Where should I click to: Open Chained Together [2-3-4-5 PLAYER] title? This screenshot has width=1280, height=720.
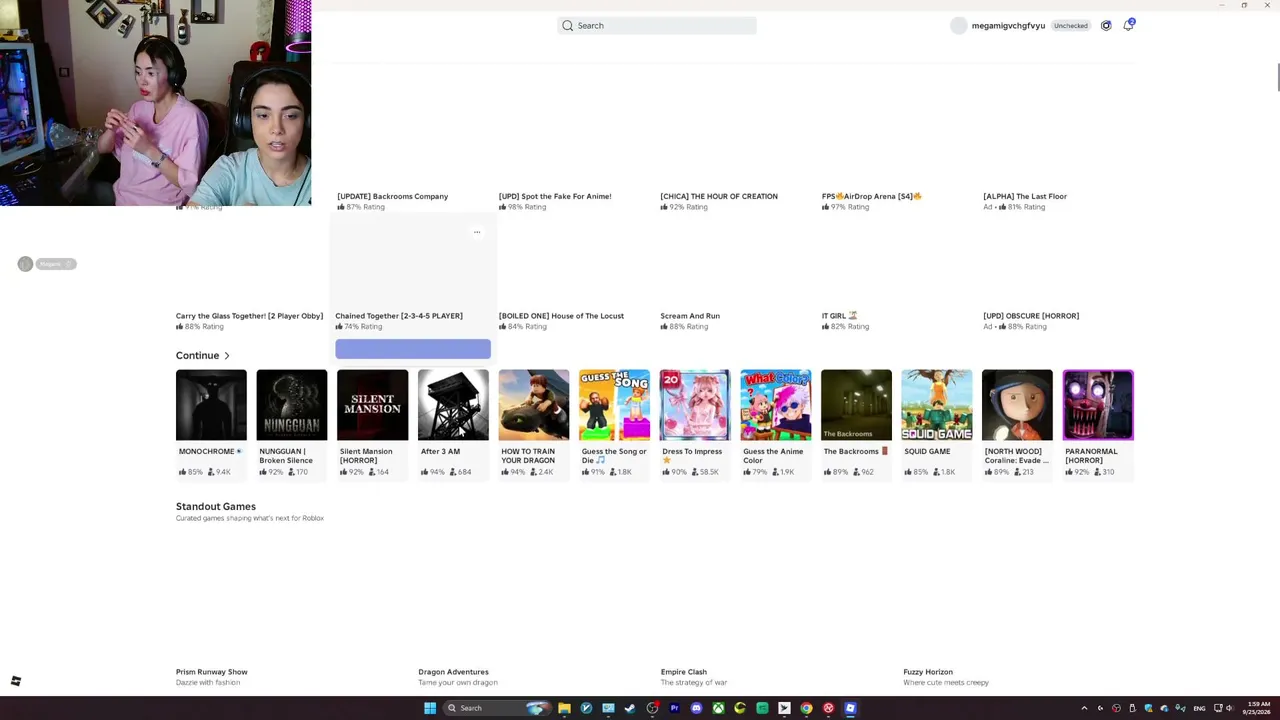tap(399, 316)
